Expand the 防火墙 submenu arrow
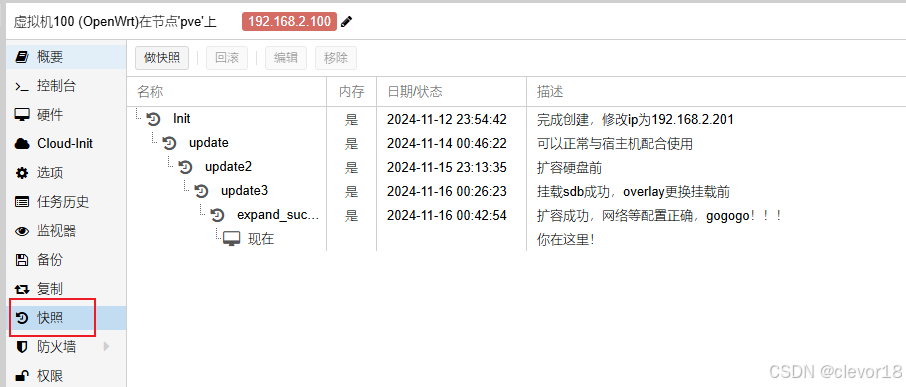This screenshot has height=387, width=906. [106, 347]
